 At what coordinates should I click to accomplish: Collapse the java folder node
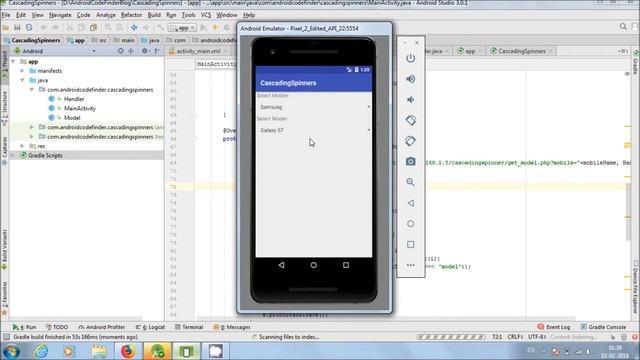(22, 80)
